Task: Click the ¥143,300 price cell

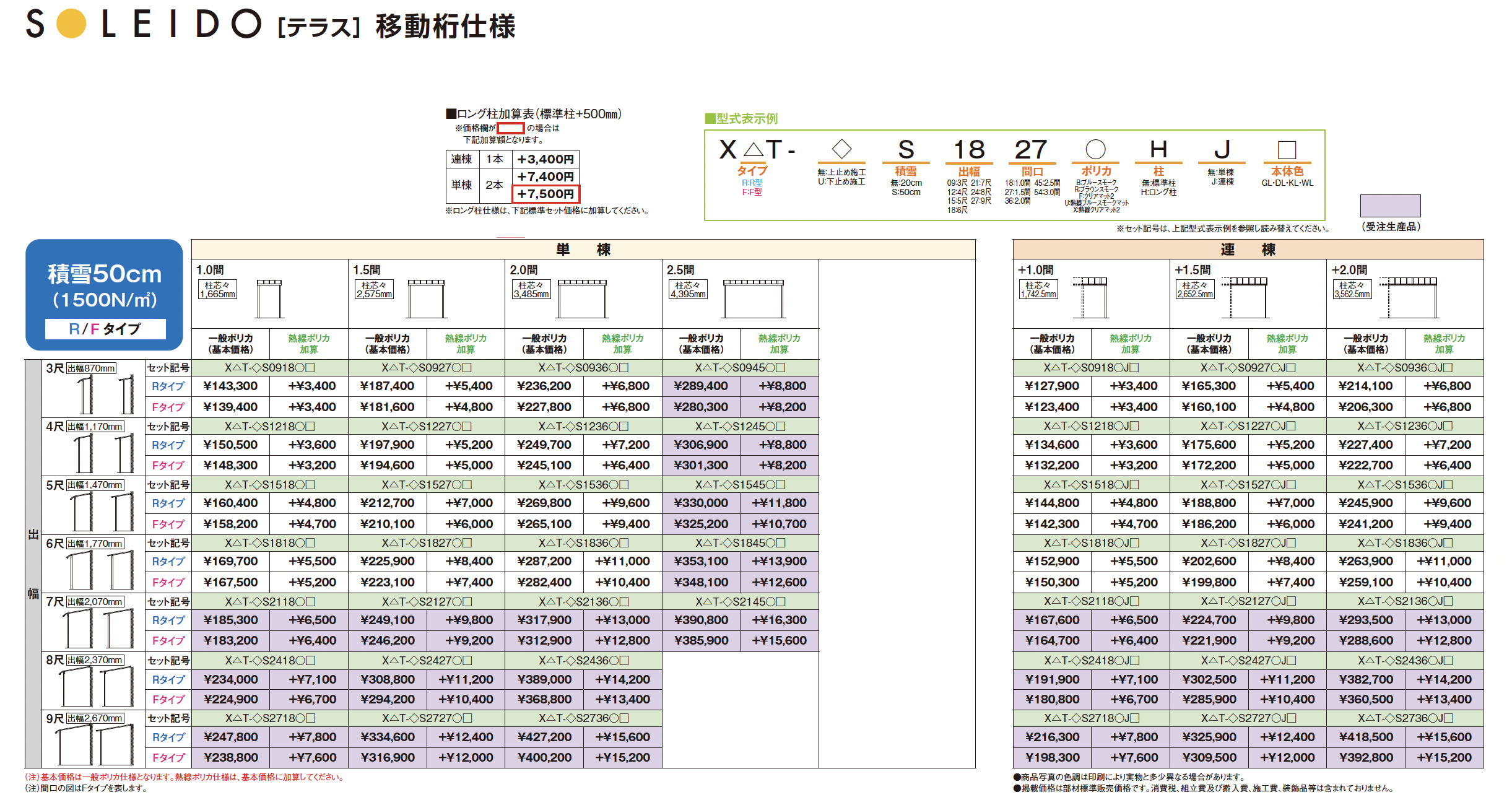Action: 230,386
